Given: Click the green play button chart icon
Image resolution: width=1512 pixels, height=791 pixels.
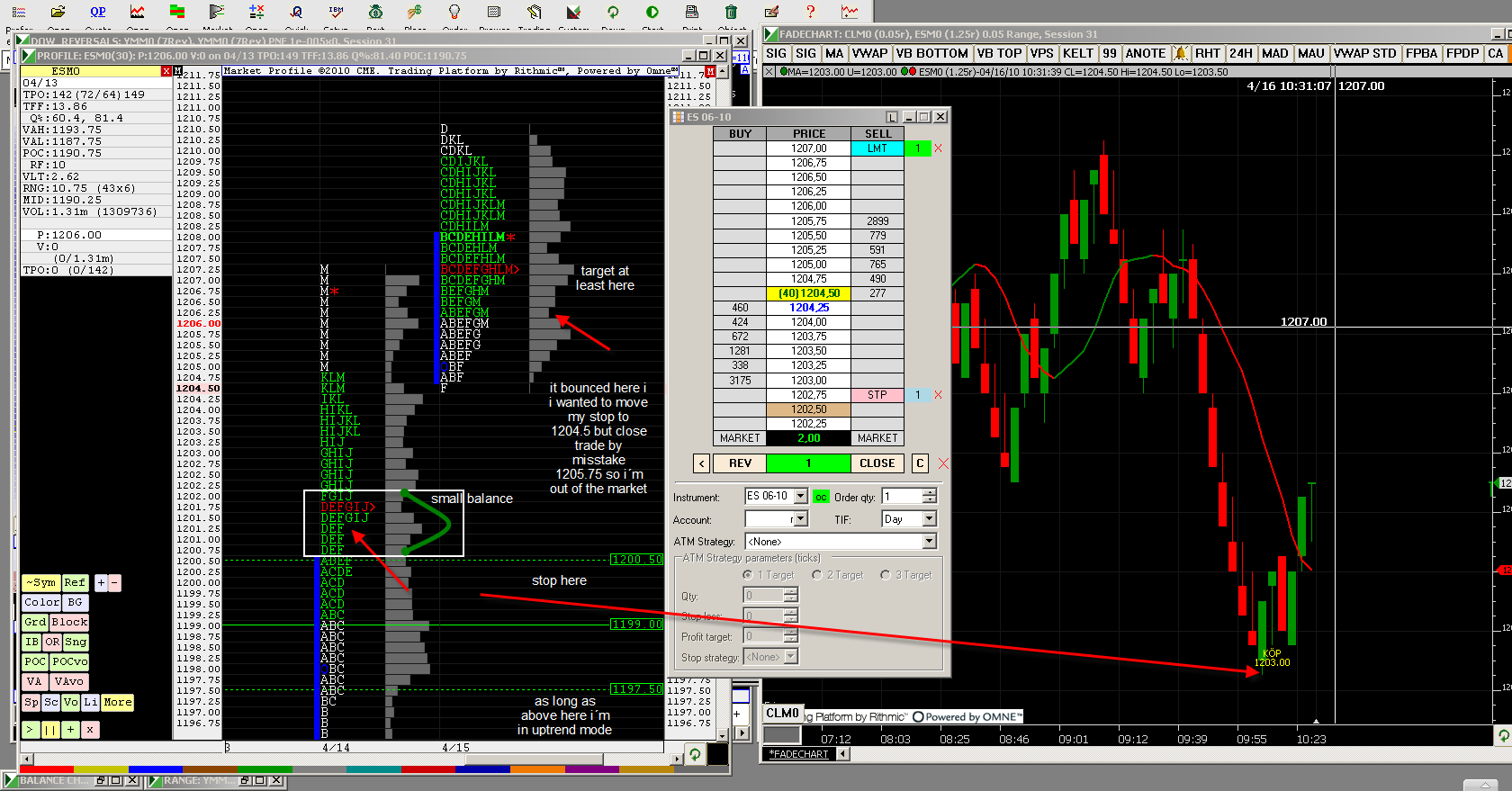Looking at the screenshot, I should (652, 12).
